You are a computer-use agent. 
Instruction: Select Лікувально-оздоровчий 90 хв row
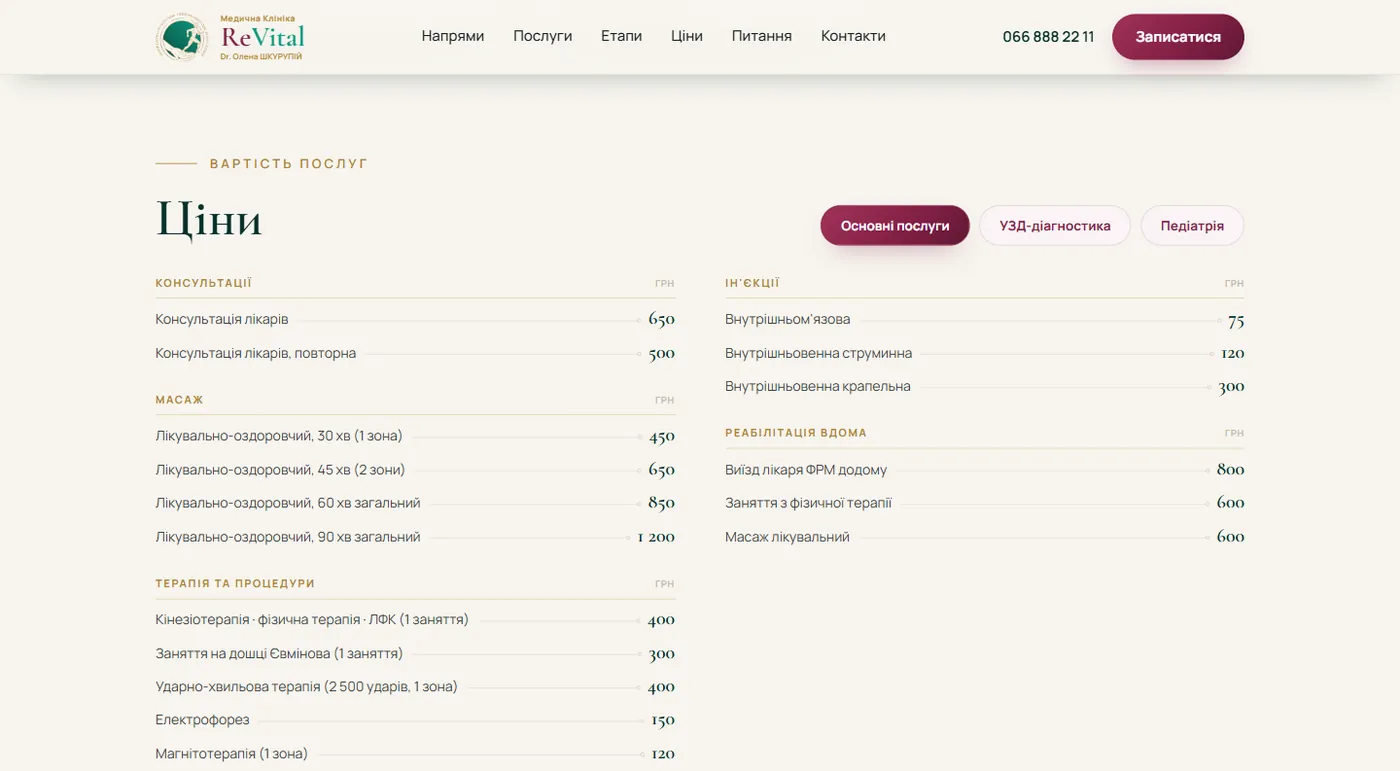[415, 537]
